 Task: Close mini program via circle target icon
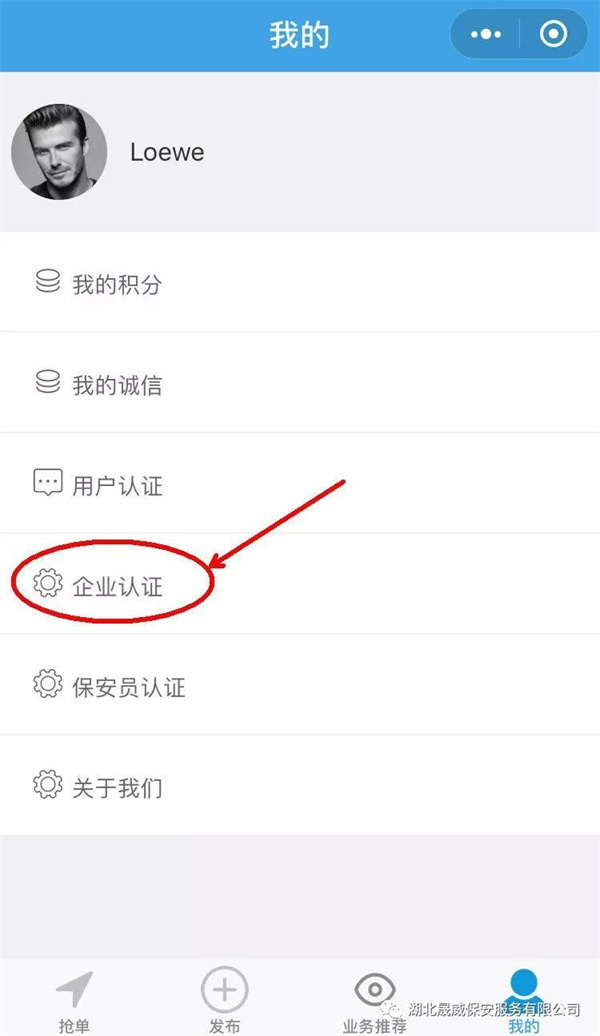coord(553,34)
